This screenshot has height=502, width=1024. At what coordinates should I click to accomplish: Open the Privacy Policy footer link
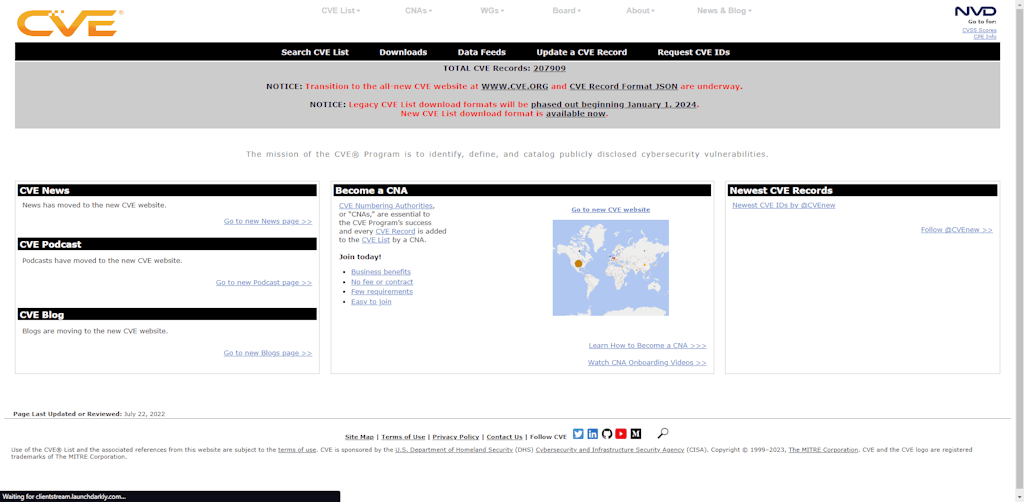coord(456,437)
